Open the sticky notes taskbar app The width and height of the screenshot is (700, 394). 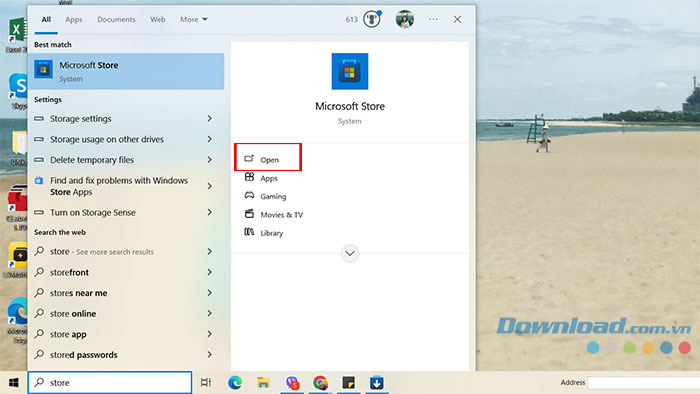348,382
